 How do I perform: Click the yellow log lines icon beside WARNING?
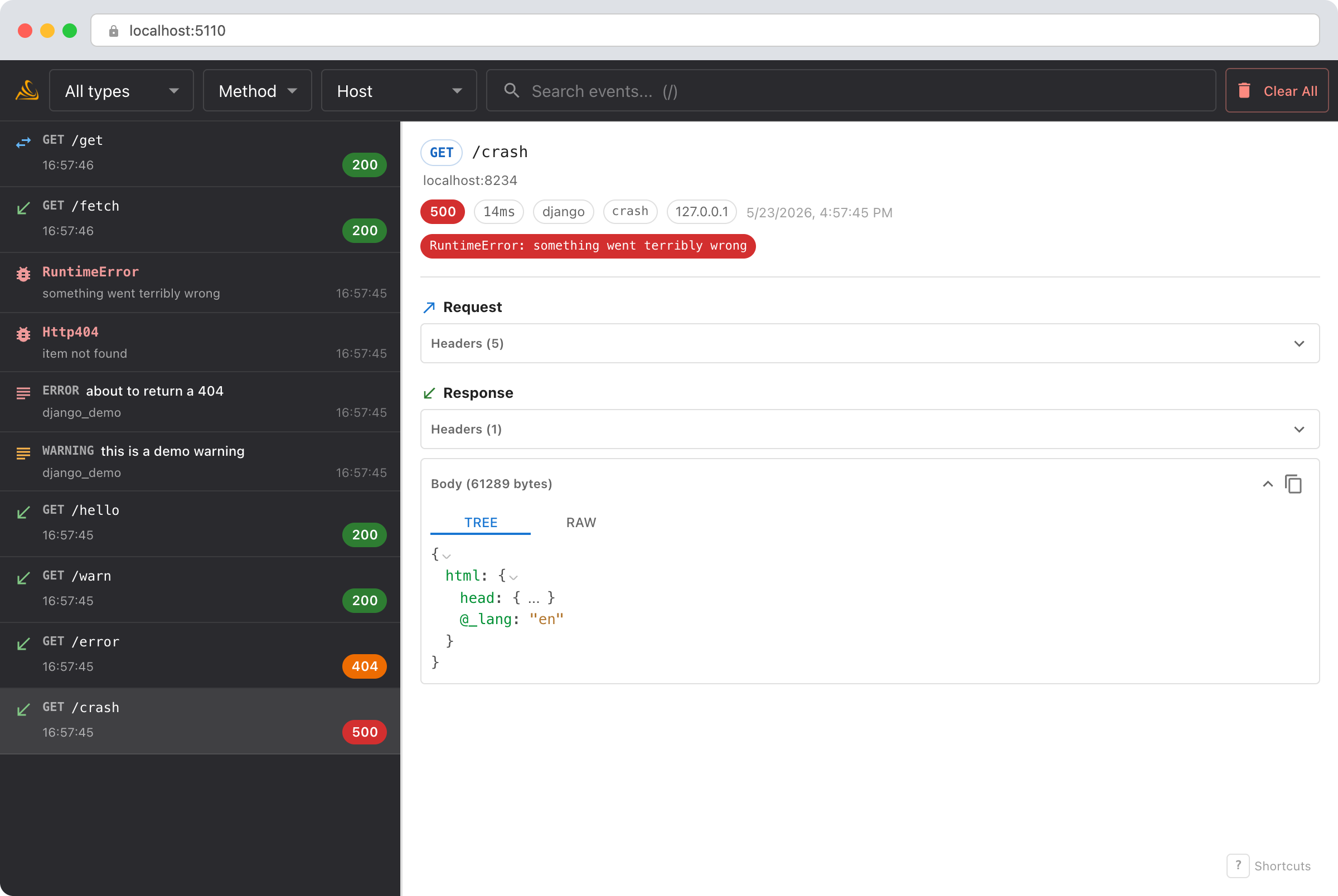pos(23,453)
